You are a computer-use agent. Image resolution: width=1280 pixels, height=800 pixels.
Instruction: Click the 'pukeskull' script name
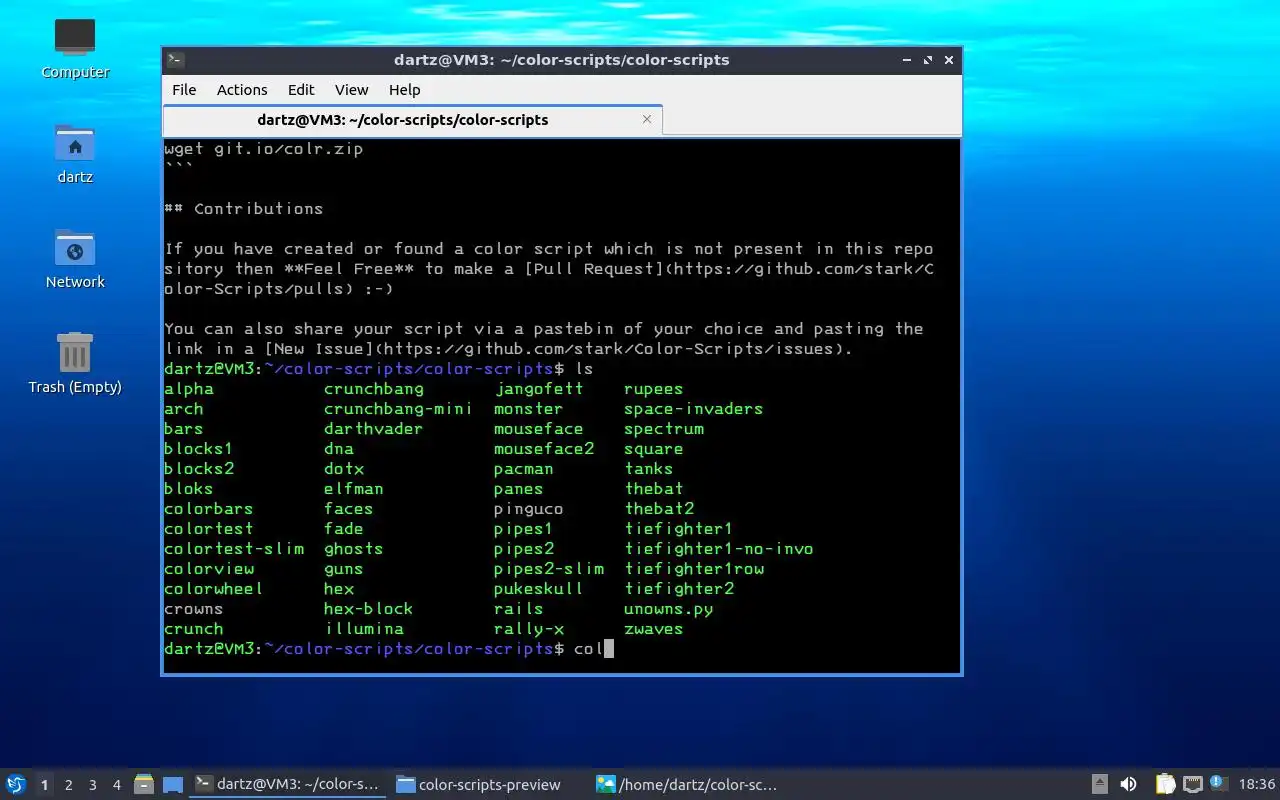(x=539, y=589)
